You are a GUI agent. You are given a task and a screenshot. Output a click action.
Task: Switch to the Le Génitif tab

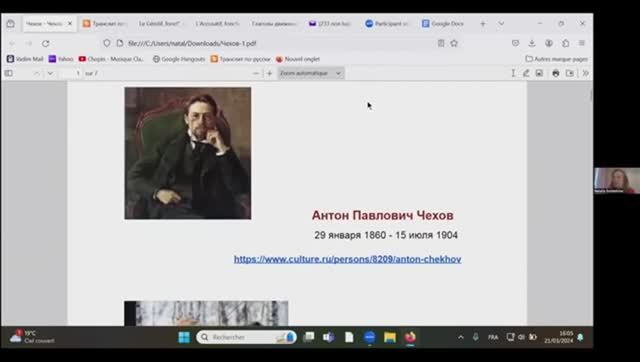[x=160, y=24]
